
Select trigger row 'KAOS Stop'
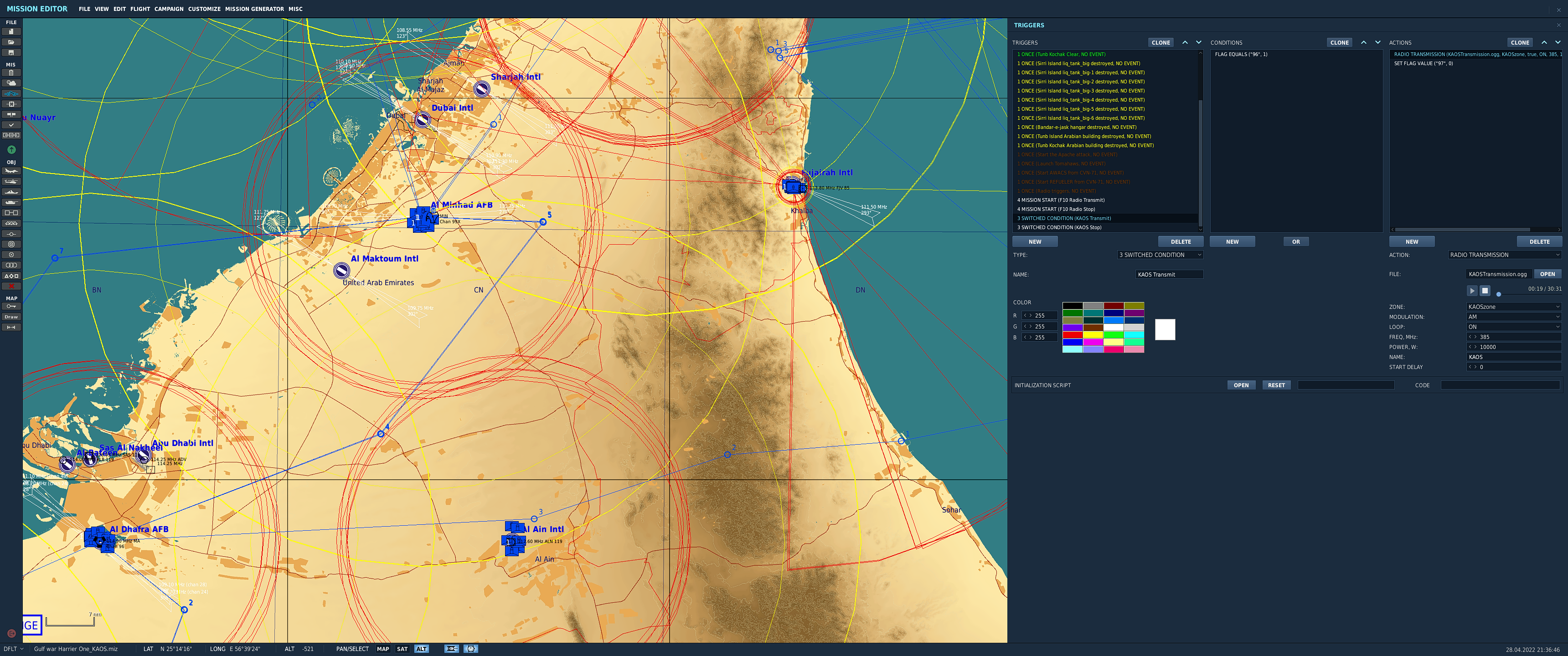[x=1105, y=228]
